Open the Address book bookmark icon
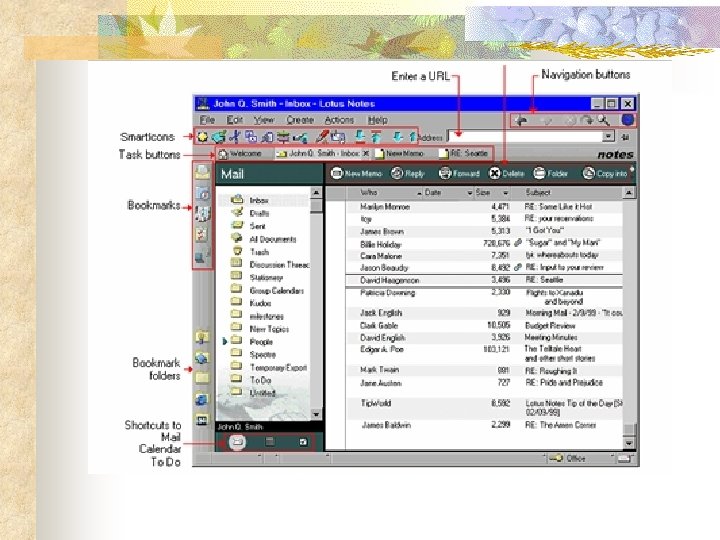Viewport: 720px width, 540px height. click(x=202, y=214)
